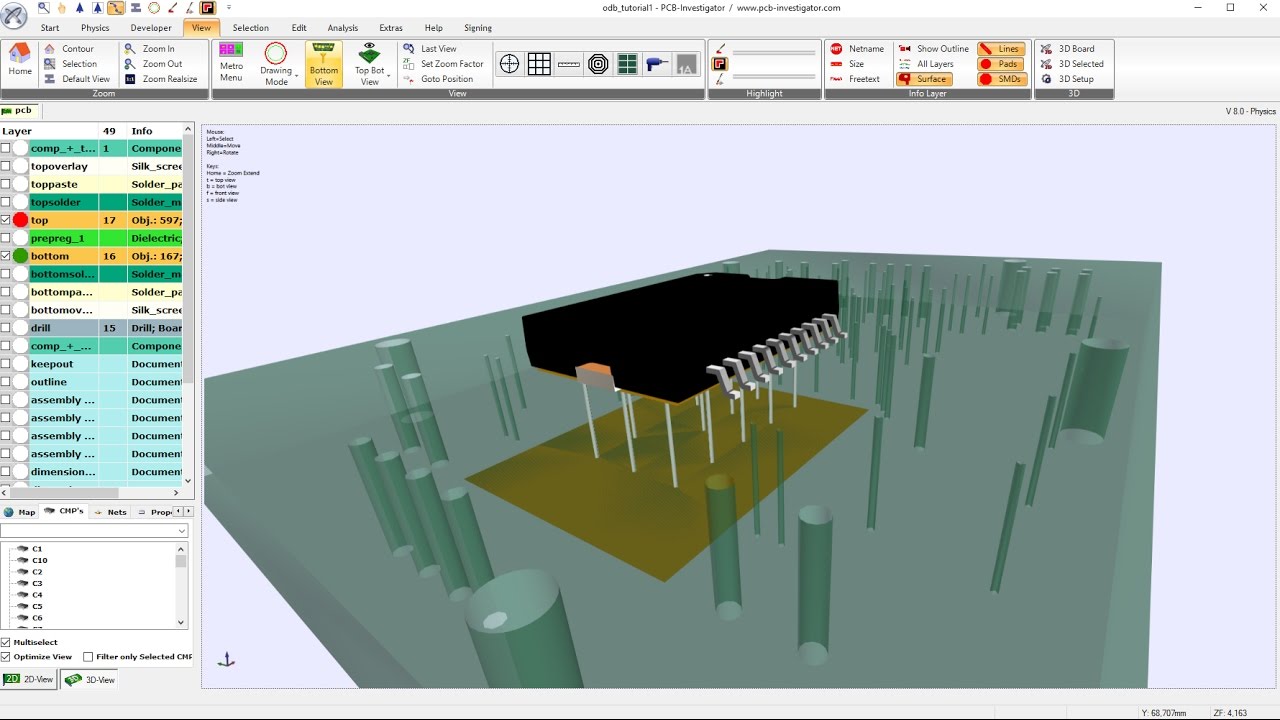Image resolution: width=1280 pixels, height=720 pixels.
Task: Select the hand pan icon in the quick access toolbar
Action: pos(62,8)
